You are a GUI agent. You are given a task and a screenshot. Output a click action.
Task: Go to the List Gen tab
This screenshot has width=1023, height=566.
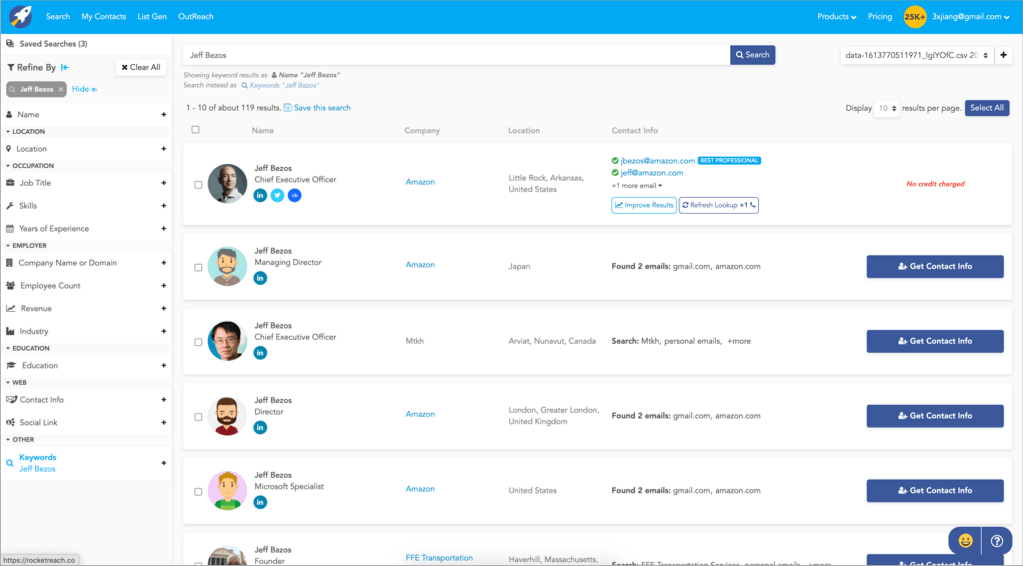(x=152, y=17)
